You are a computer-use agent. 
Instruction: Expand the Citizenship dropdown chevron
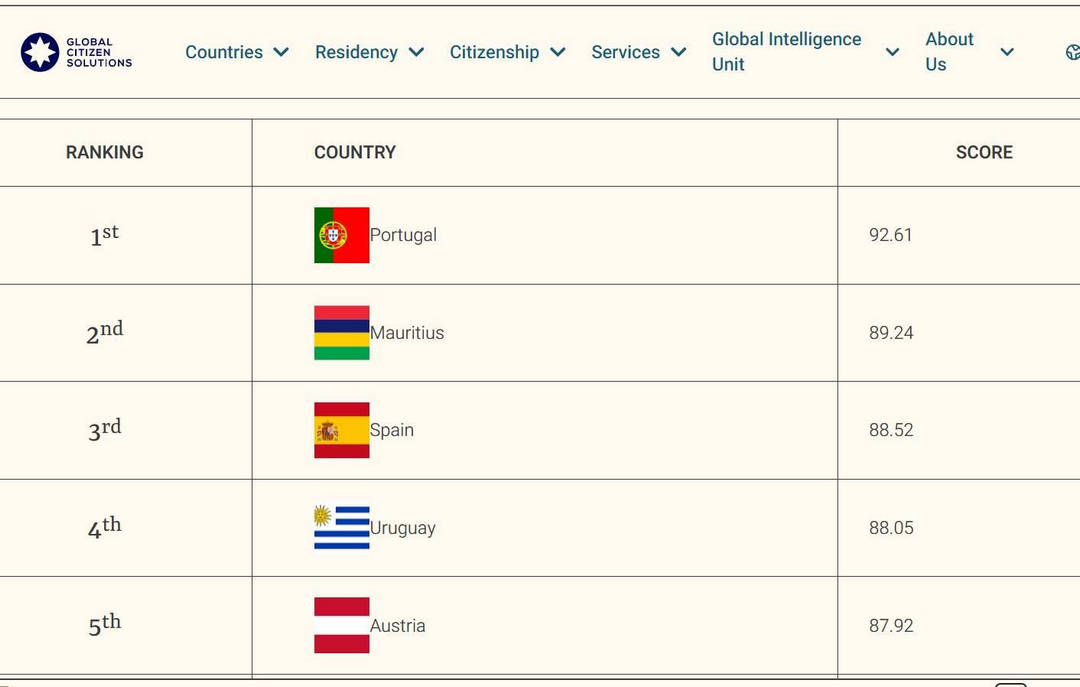coord(558,52)
